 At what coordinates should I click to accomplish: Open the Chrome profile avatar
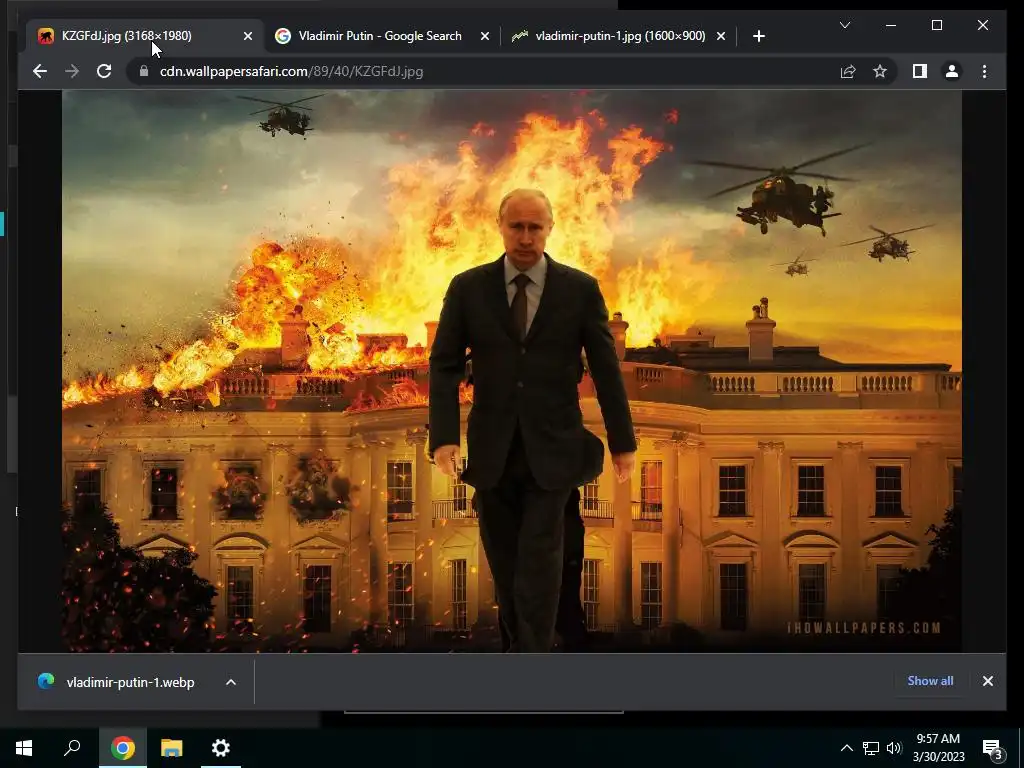(952, 71)
